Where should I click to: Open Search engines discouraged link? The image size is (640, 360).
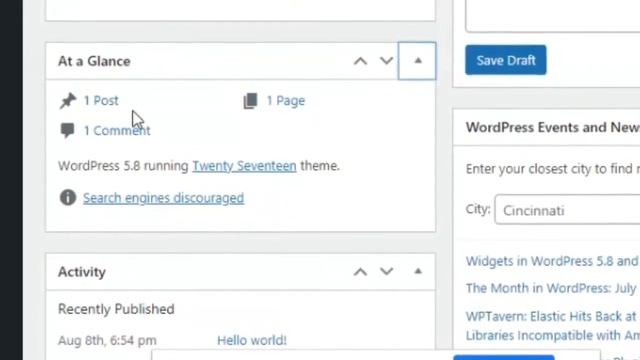[x=163, y=198]
